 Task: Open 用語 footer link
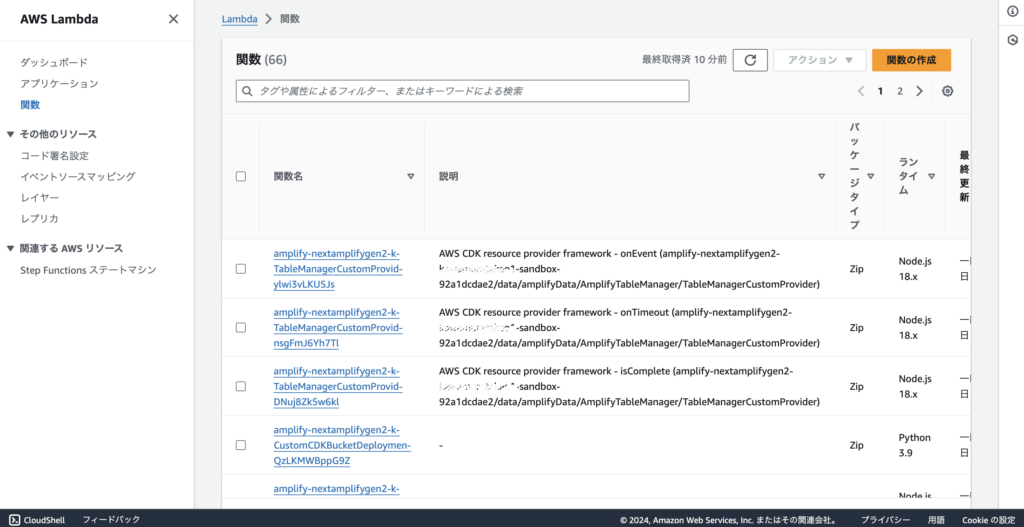936,520
